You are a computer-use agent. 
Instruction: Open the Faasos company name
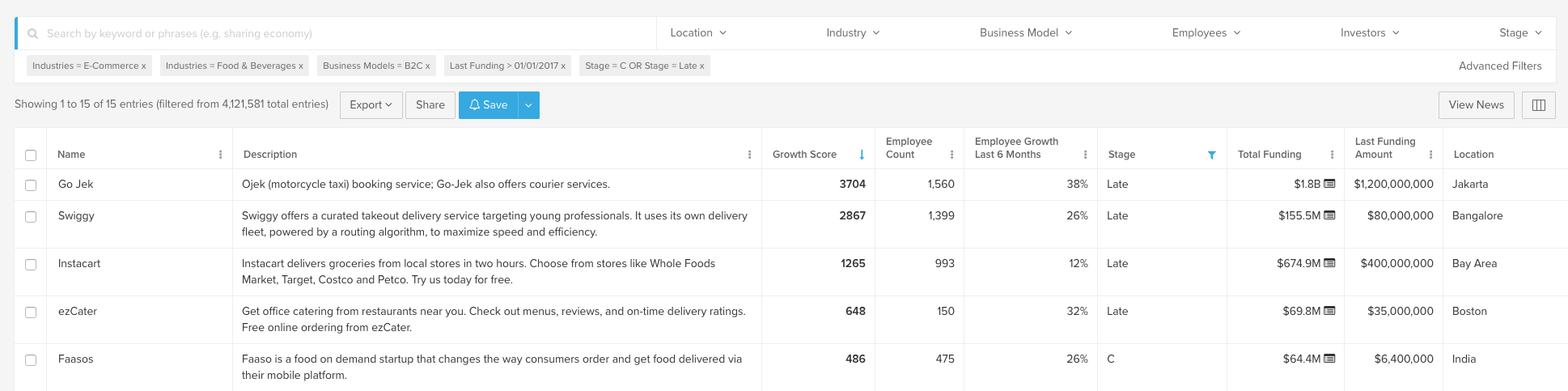click(x=76, y=359)
